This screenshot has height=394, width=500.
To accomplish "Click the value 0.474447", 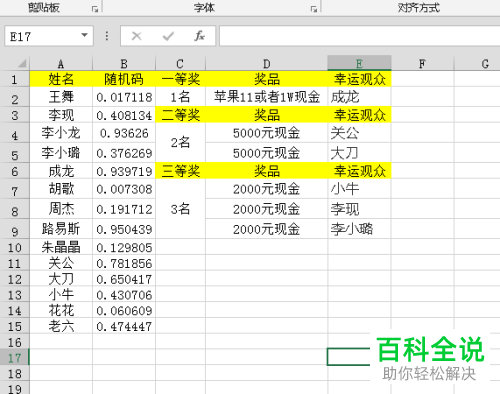I will pyautogui.click(x=124, y=326).
